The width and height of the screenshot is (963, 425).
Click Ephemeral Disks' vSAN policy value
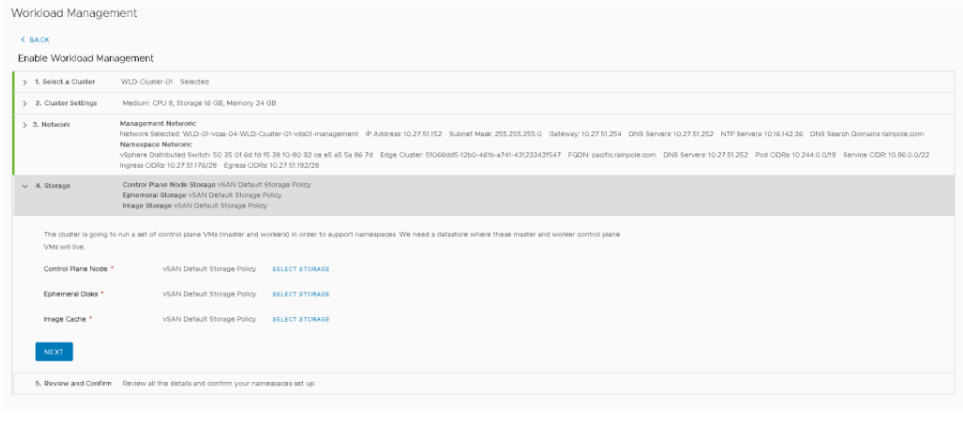click(209, 294)
